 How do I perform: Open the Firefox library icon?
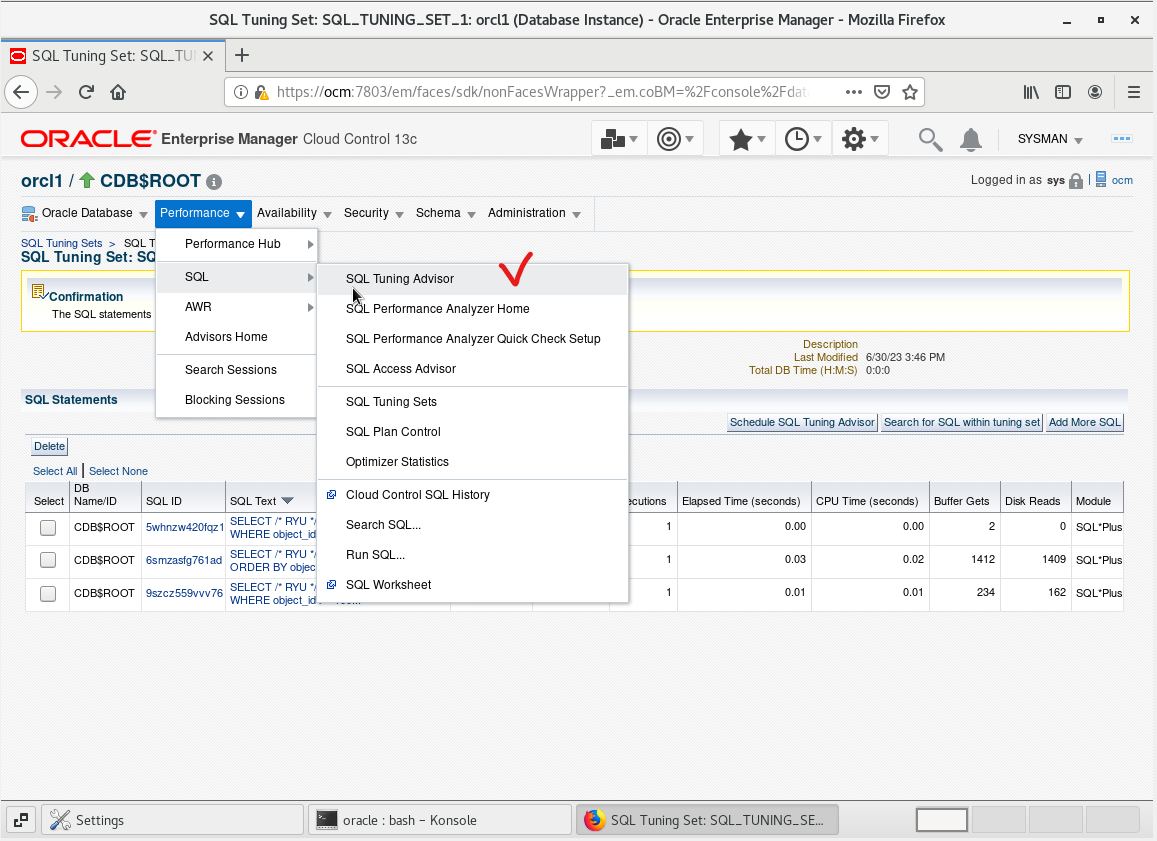[1031, 92]
